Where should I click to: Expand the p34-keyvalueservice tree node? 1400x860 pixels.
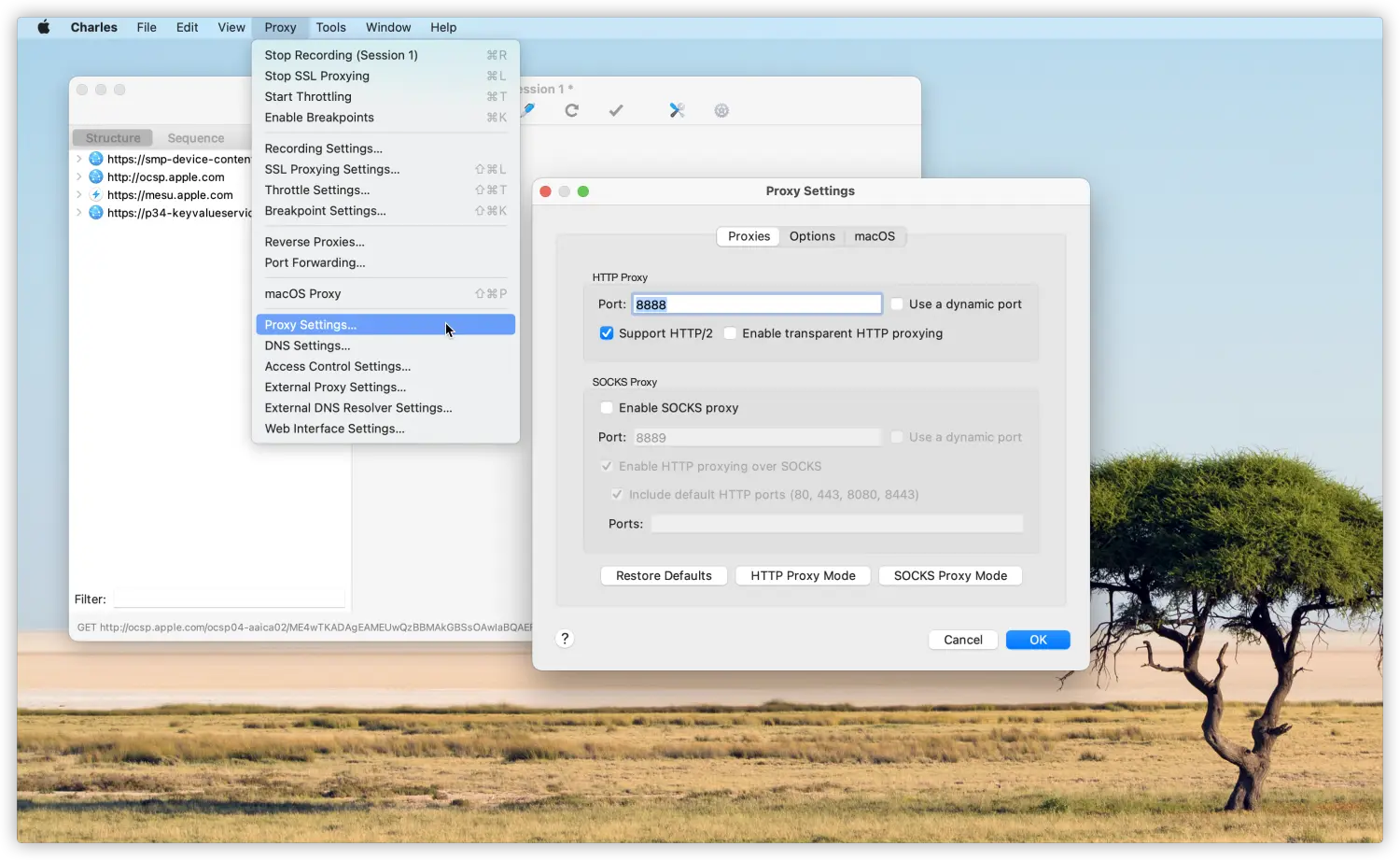(79, 213)
